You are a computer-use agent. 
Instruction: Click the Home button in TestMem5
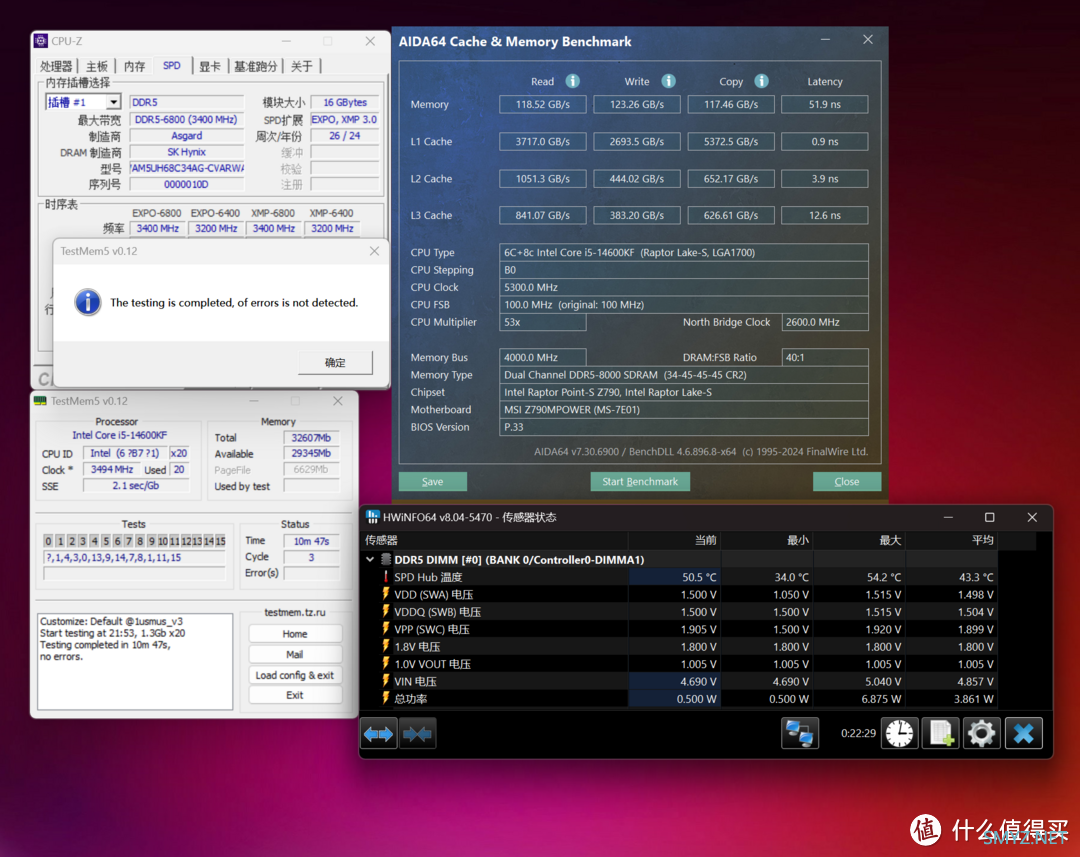pyautogui.click(x=295, y=634)
